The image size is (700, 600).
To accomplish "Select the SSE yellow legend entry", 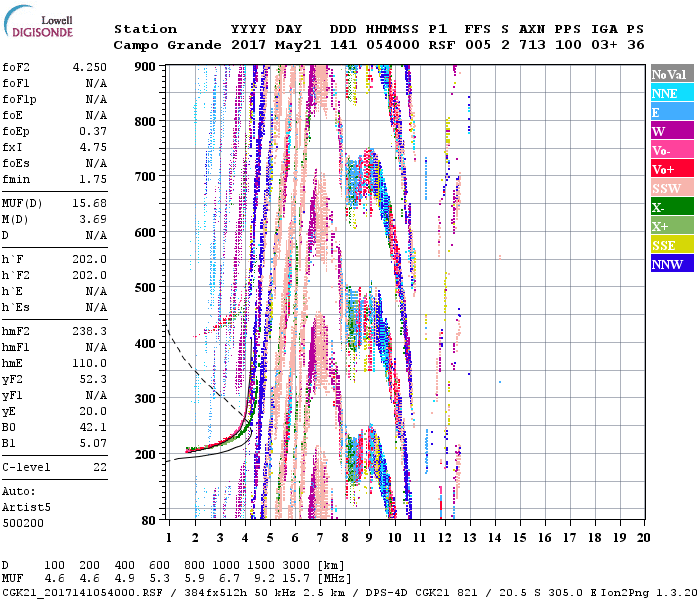I will point(671,245).
